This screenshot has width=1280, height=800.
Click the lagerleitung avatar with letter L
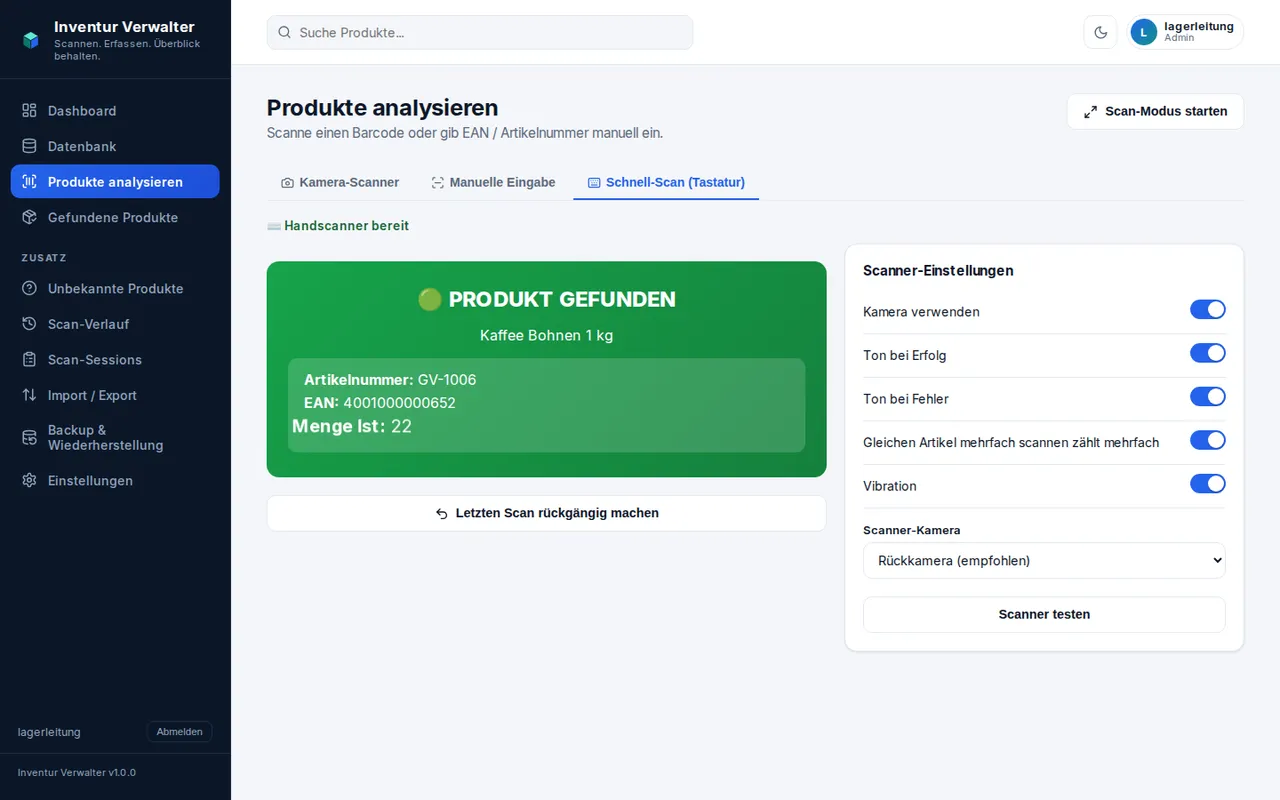(1144, 32)
